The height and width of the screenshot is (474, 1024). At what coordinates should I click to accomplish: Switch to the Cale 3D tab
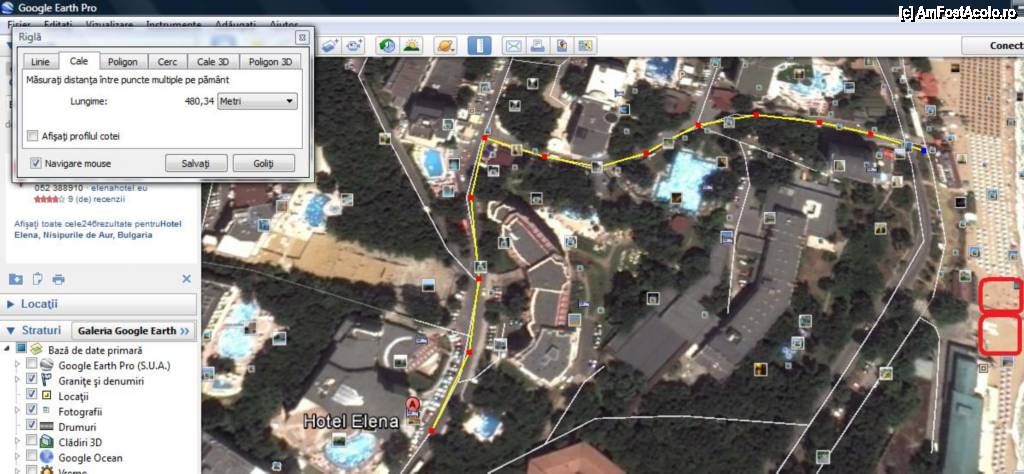point(213,61)
